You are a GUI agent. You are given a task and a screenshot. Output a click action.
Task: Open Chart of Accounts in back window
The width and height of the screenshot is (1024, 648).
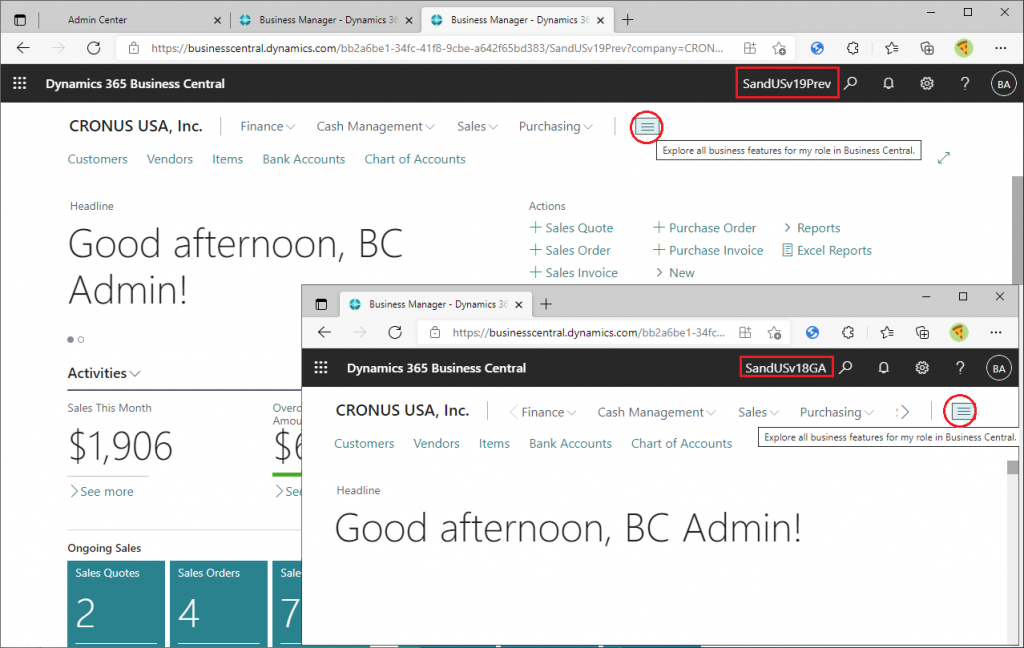point(415,159)
